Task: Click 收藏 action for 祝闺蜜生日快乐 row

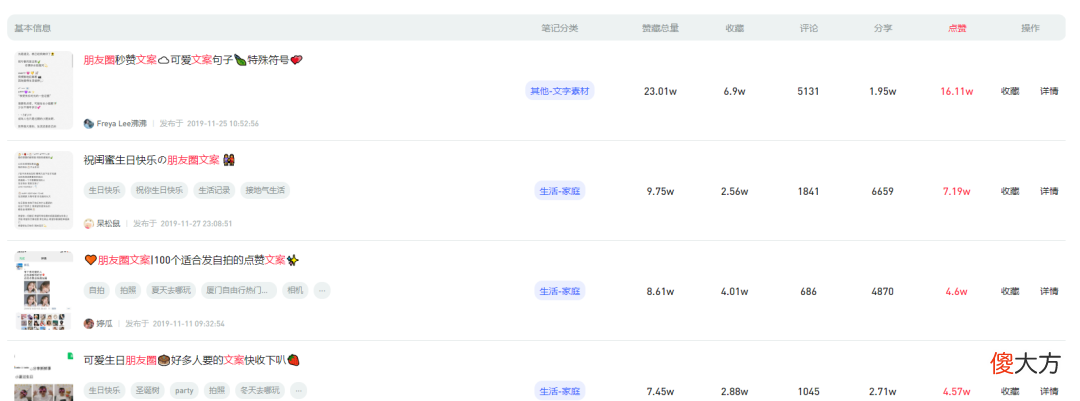Action: pos(1010,191)
